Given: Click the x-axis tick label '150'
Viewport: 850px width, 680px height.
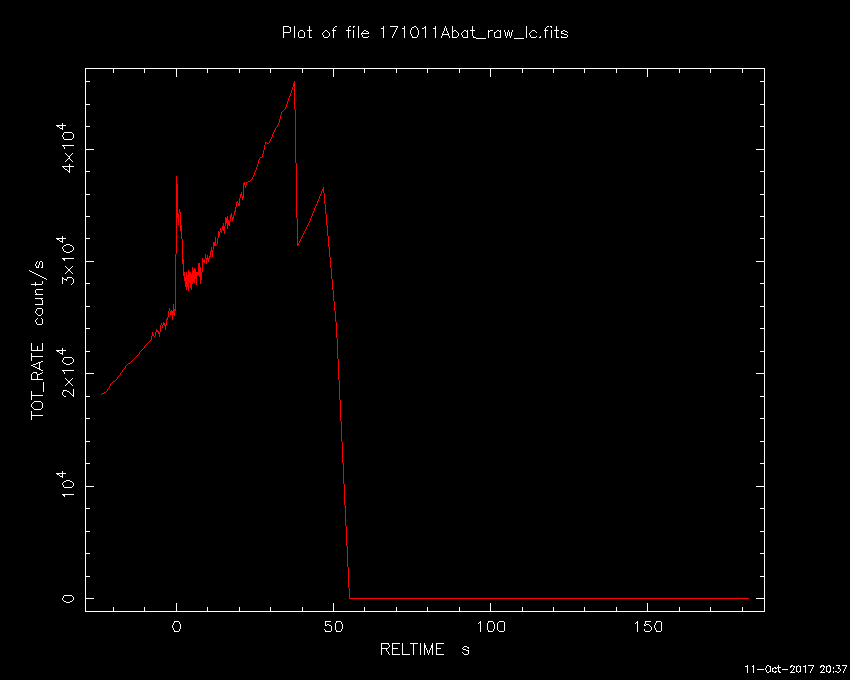Looking at the screenshot, I should click(648, 627).
